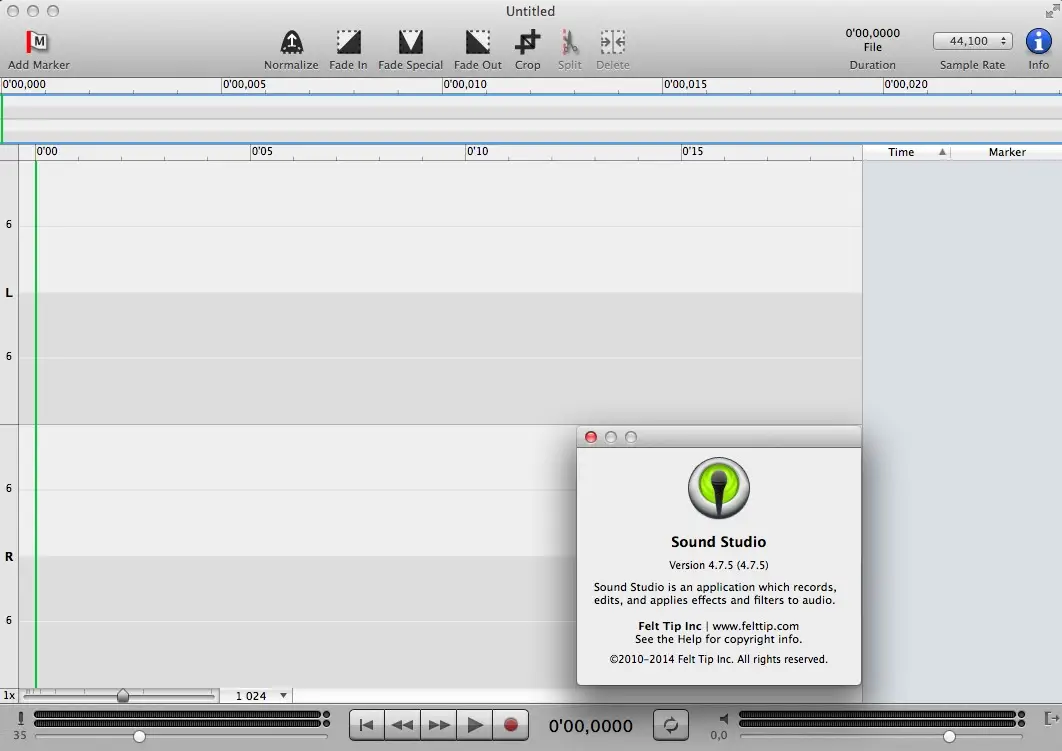Click the Marker column header
Image resolution: width=1062 pixels, height=751 pixels.
(x=1006, y=152)
